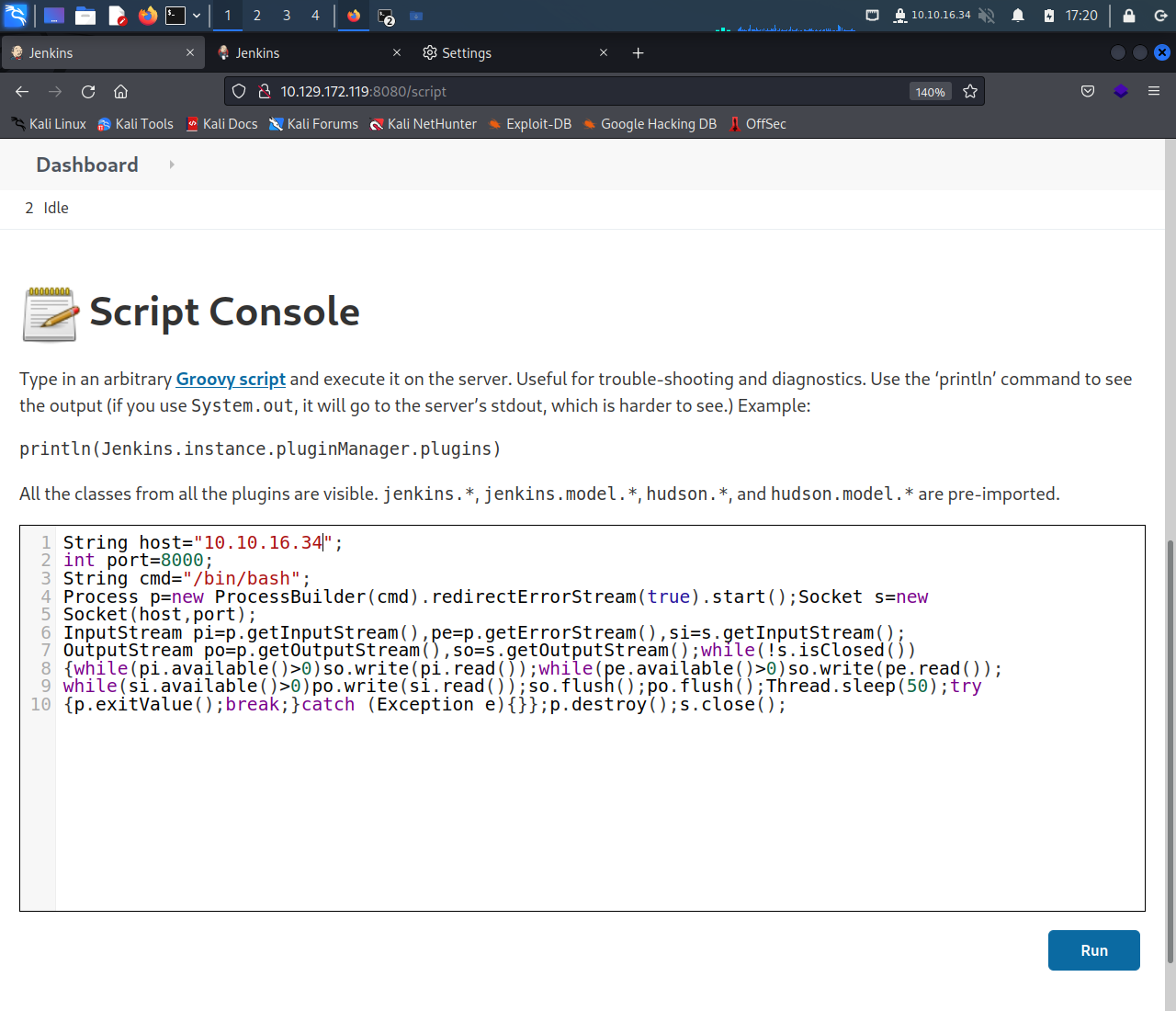Open the Groovy script link
The width and height of the screenshot is (1176, 1011).
coord(231,379)
